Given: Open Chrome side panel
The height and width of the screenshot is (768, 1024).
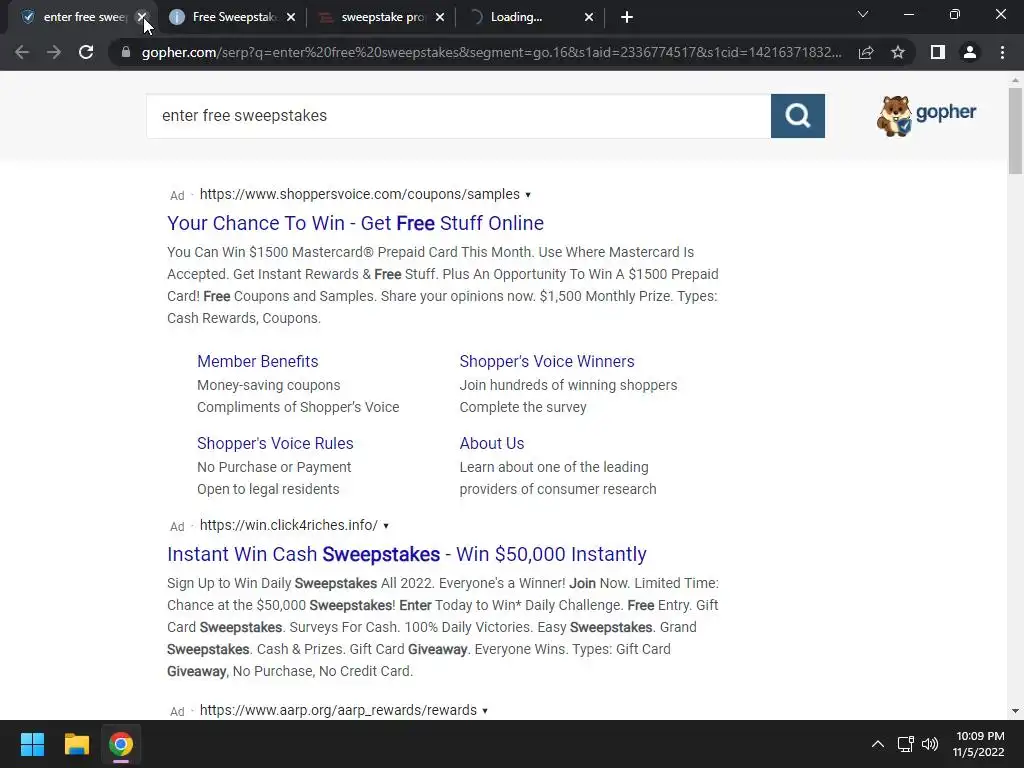Looking at the screenshot, I should pos(938,52).
